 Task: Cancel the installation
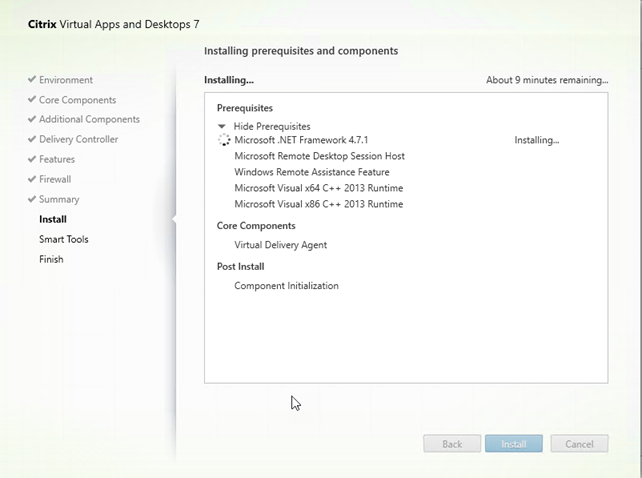(x=579, y=444)
